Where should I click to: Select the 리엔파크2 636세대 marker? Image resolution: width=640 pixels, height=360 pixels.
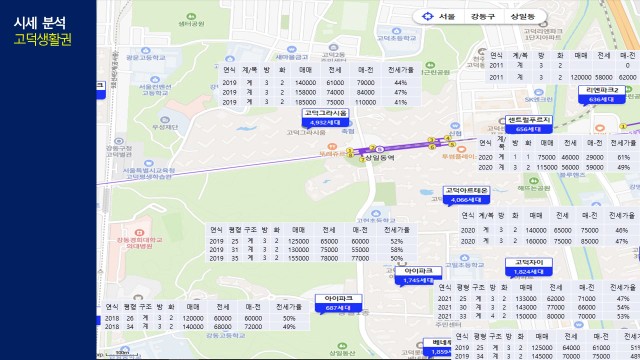pyautogui.click(x=602, y=95)
